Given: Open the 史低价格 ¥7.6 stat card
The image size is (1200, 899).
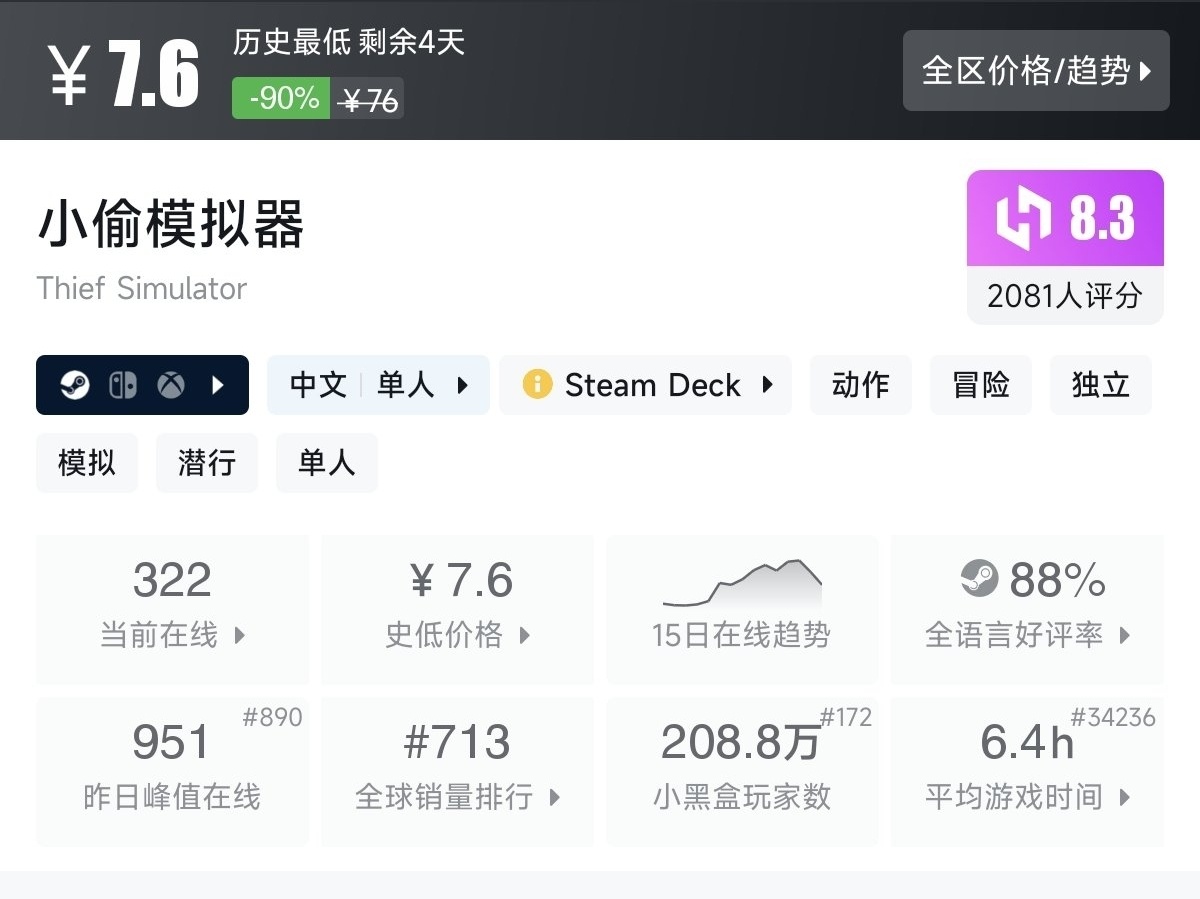Looking at the screenshot, I should 457,609.
